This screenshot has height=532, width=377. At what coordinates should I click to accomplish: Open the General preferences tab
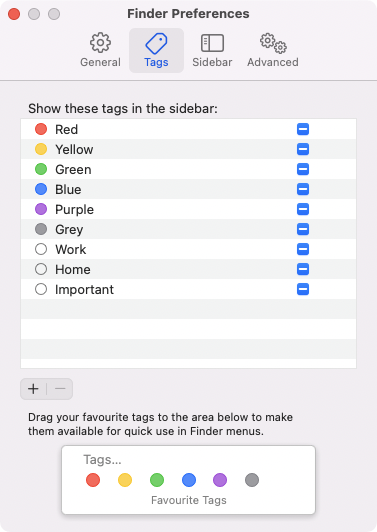[100, 50]
